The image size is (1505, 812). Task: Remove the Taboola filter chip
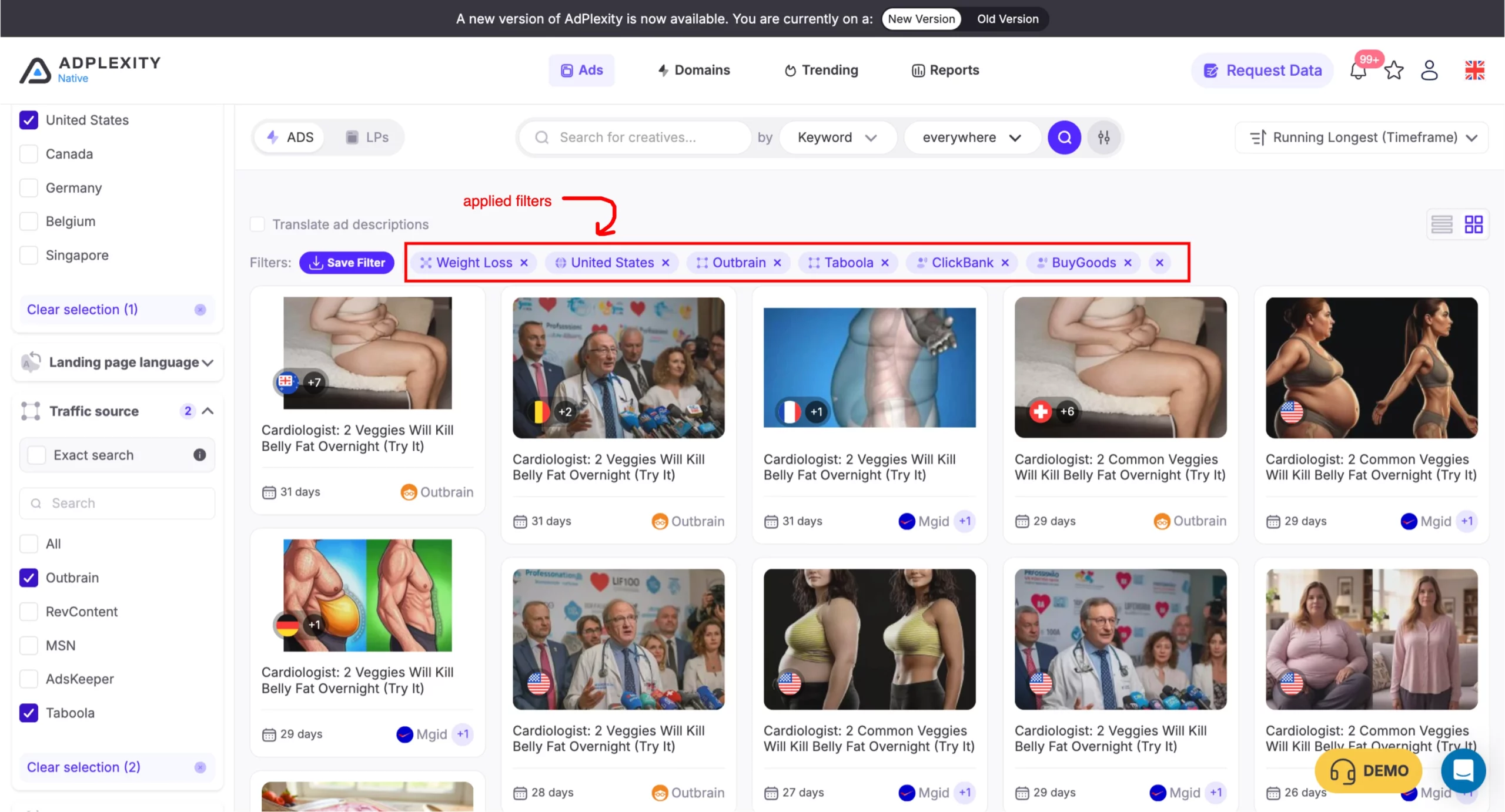(885, 263)
